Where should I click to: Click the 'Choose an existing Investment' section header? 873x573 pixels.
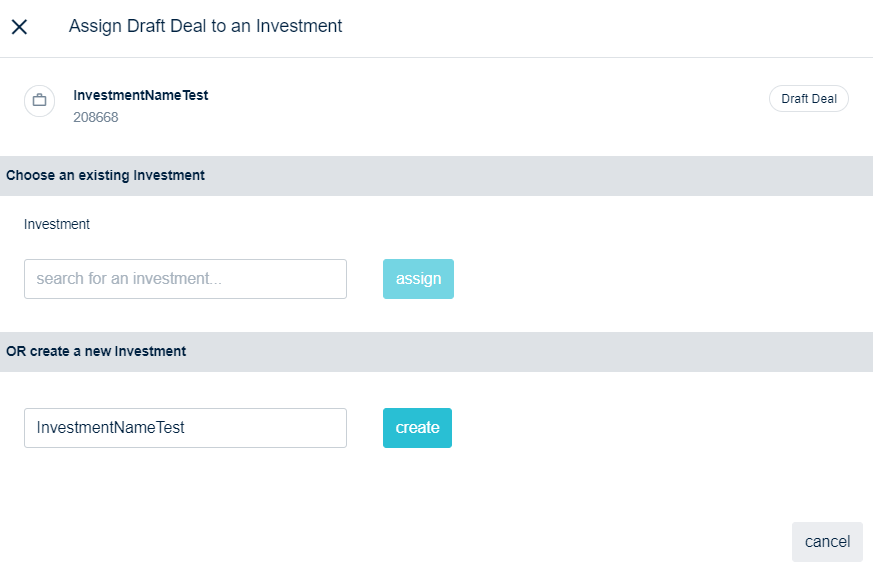(105, 175)
